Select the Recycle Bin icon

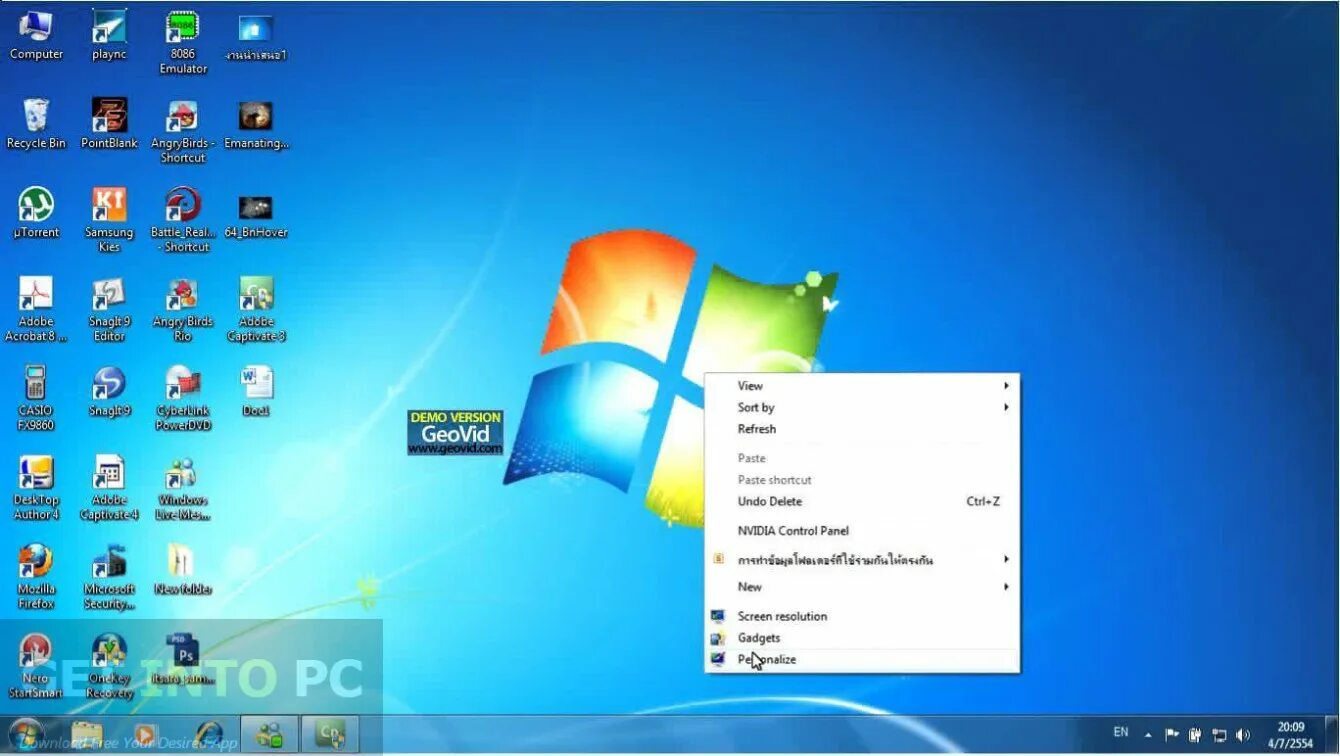pos(36,124)
